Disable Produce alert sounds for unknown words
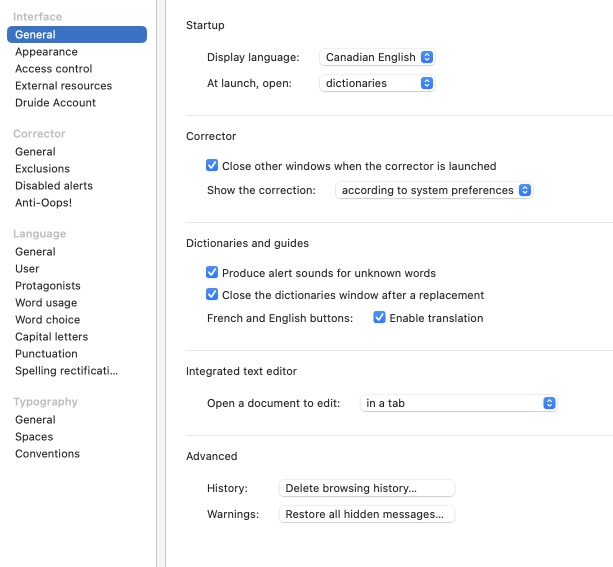 tap(212, 272)
